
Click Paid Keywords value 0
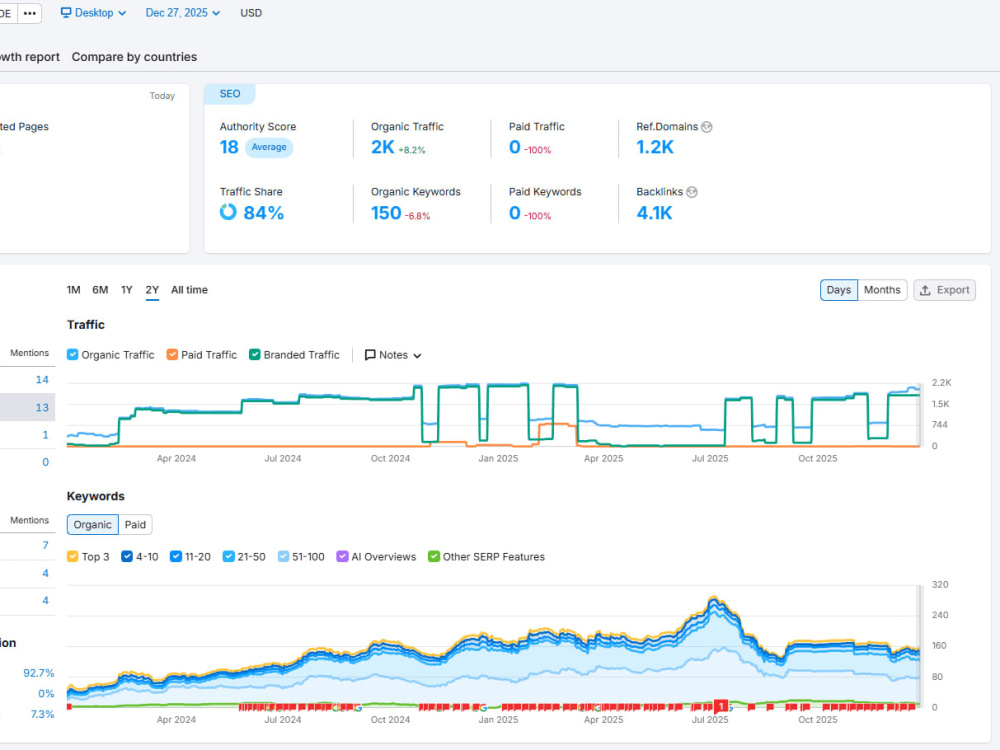click(515, 212)
